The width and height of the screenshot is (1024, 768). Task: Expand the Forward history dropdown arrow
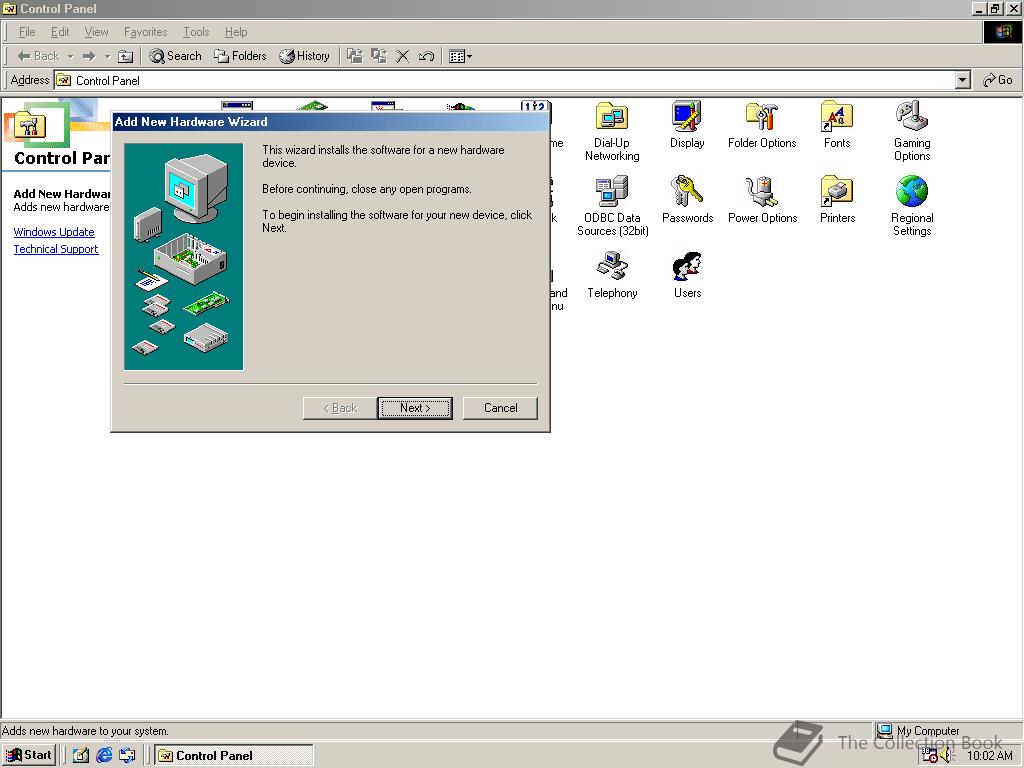107,56
